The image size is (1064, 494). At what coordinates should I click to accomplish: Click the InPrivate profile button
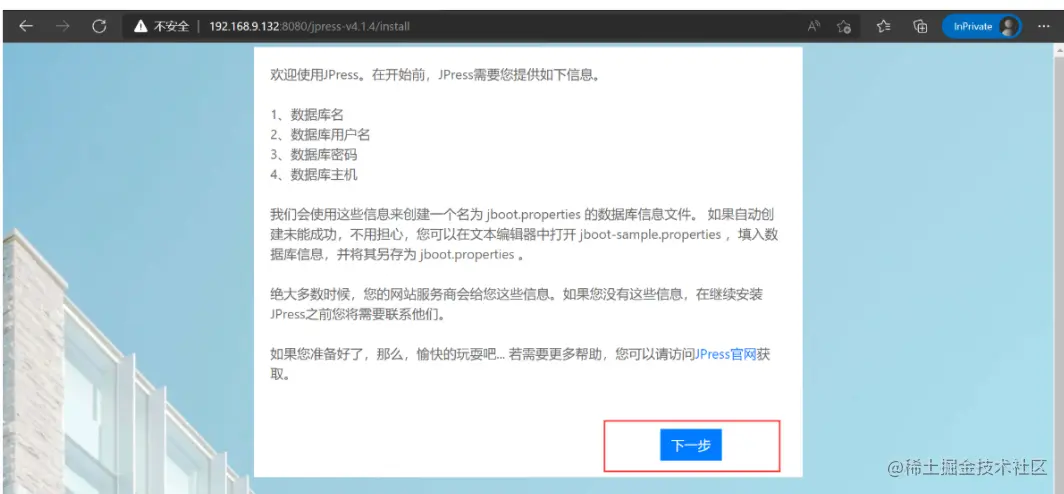pyautogui.click(x=981, y=26)
